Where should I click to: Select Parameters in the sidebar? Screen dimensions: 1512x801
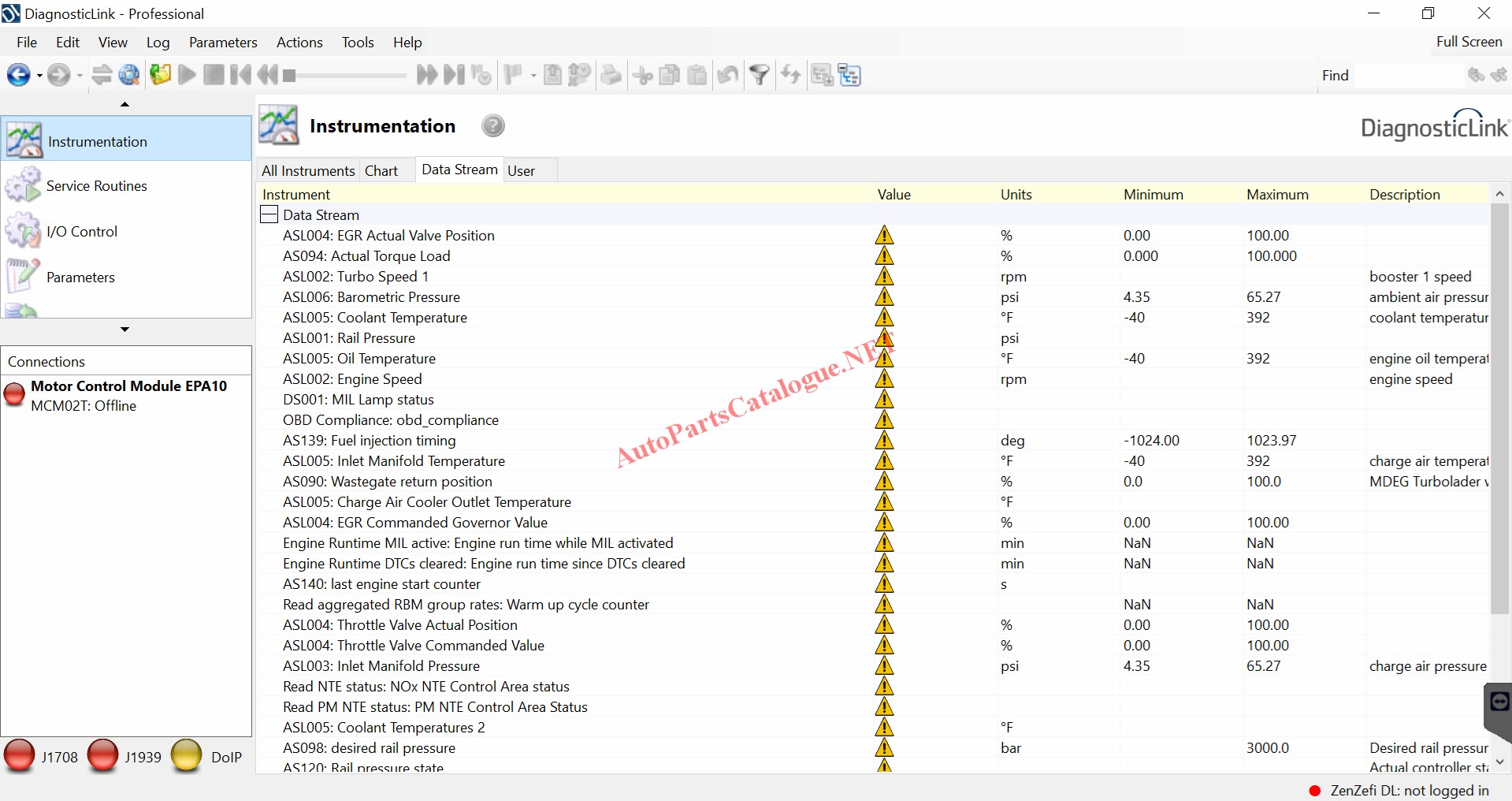coord(80,278)
